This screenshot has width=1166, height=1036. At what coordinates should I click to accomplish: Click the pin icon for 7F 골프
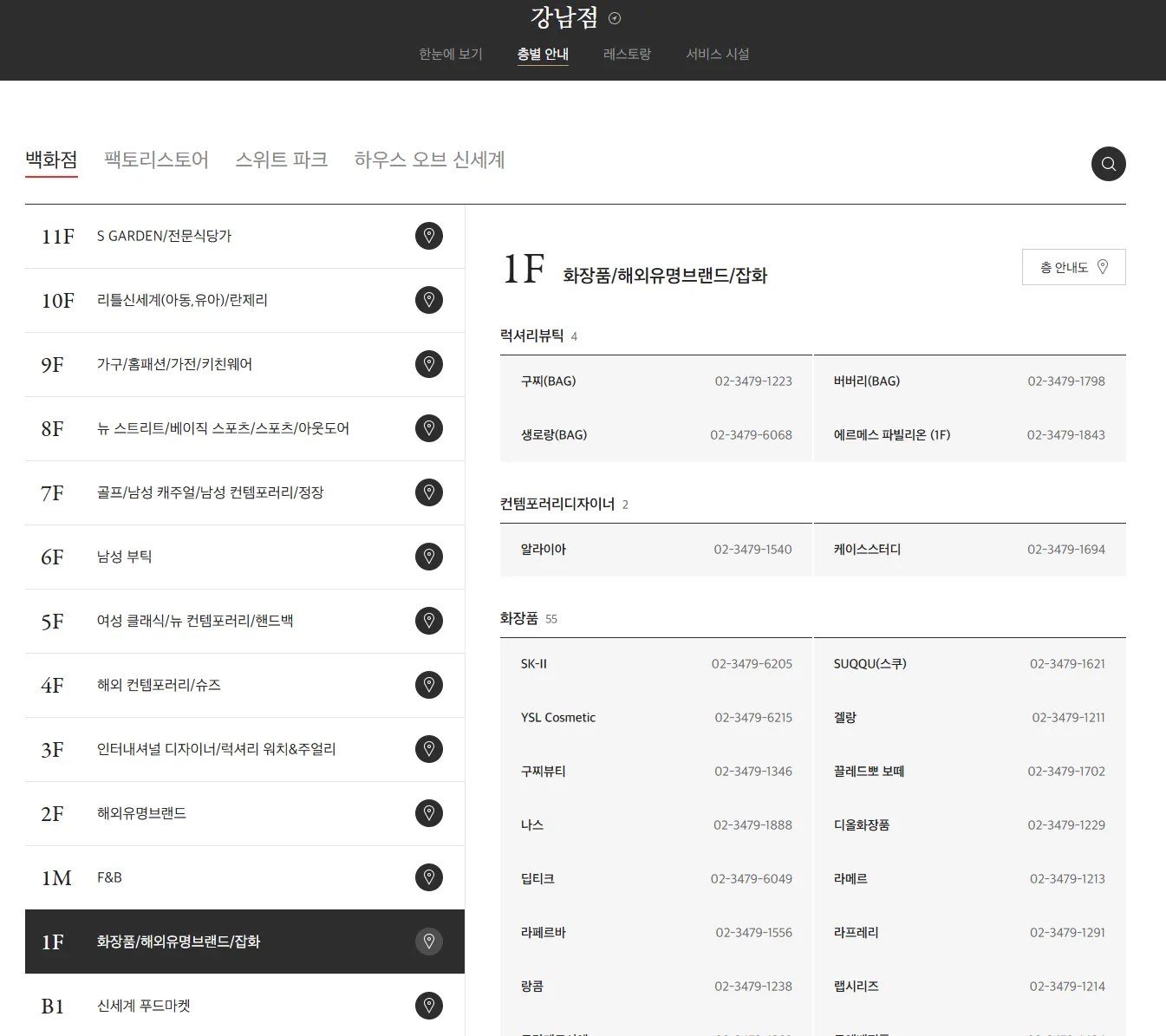coord(429,492)
